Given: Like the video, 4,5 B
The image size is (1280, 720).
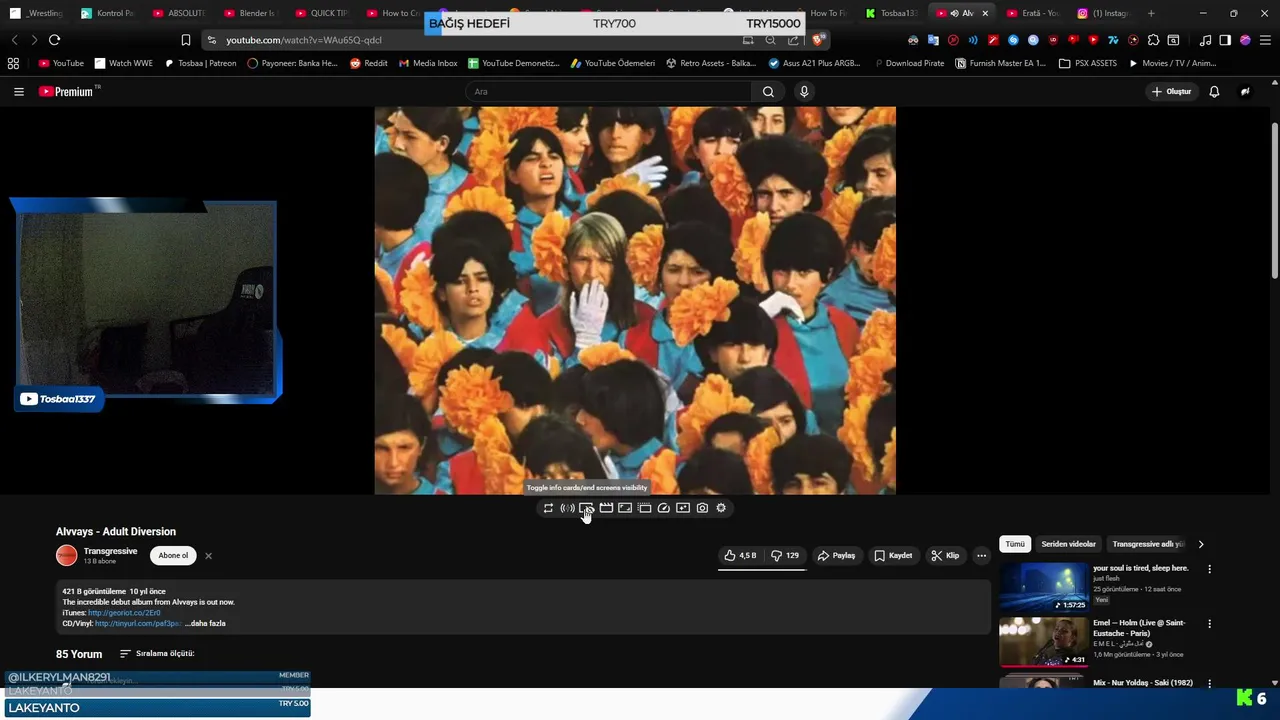Looking at the screenshot, I should click(x=740, y=555).
